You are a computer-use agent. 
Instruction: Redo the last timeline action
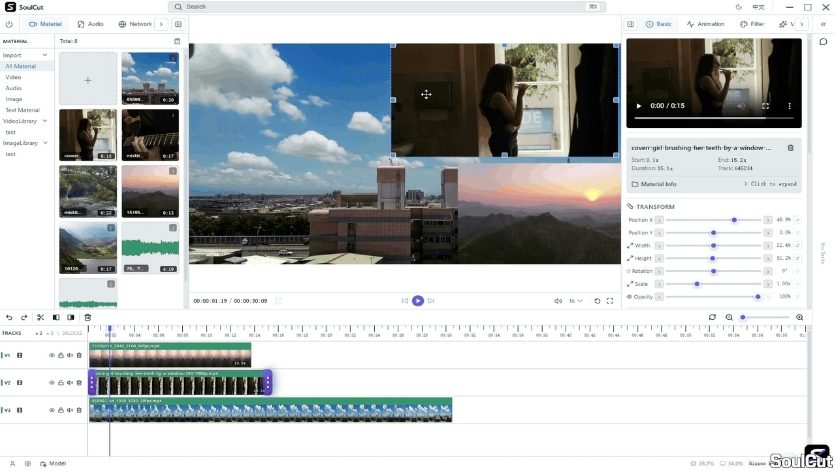click(x=24, y=317)
